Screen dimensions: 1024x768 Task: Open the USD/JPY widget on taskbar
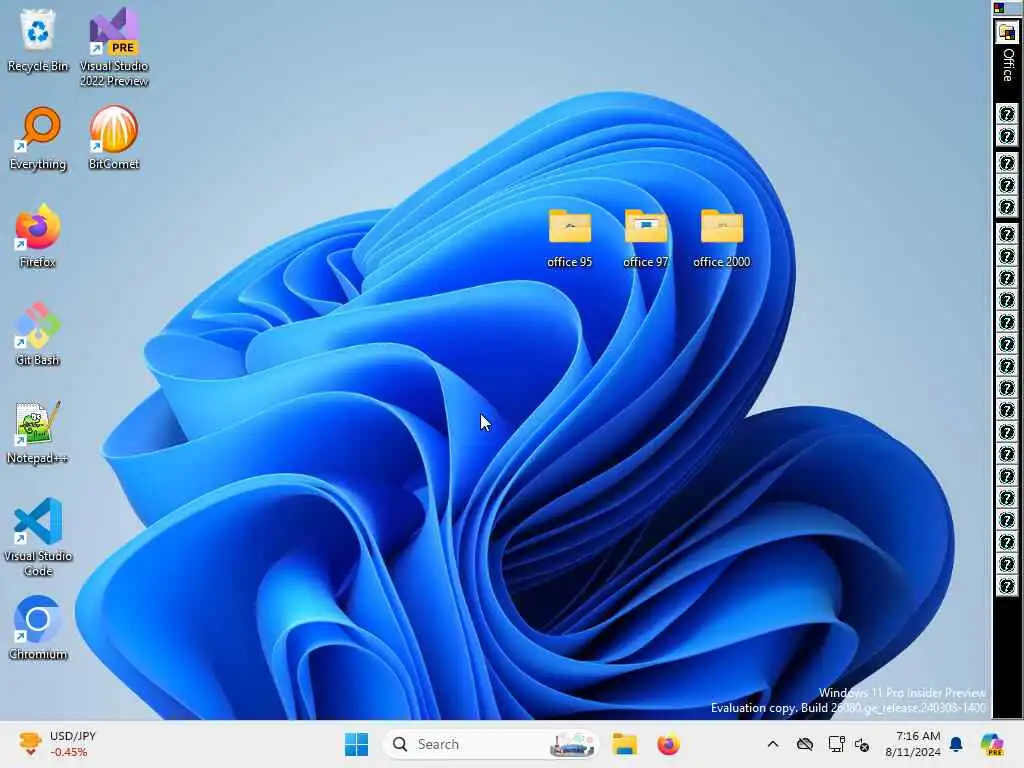(57, 744)
